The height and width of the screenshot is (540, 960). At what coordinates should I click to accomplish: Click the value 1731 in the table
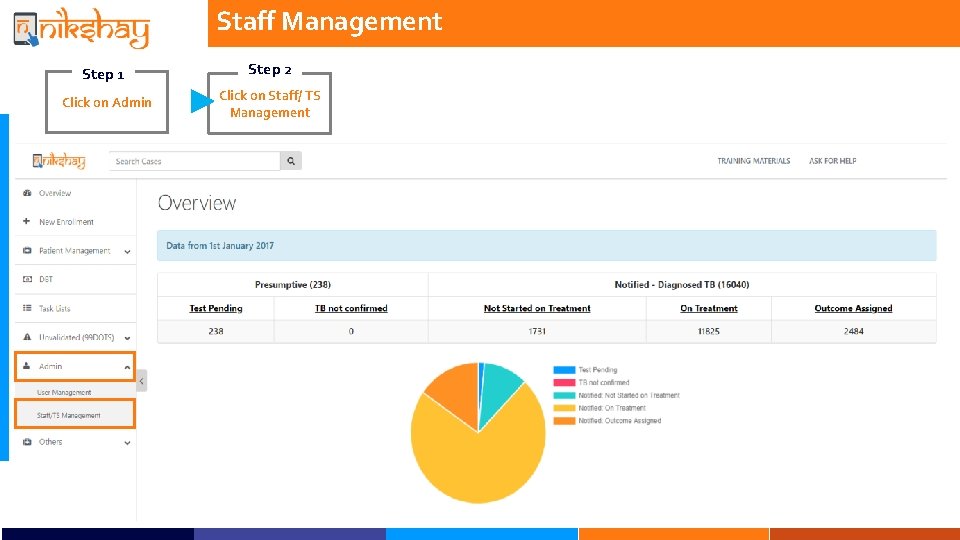(537, 331)
